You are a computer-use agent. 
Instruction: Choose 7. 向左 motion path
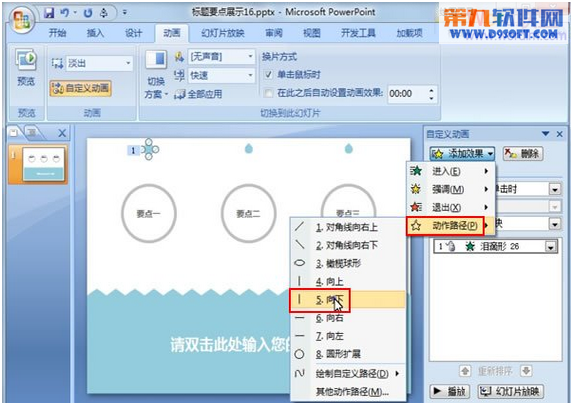point(348,336)
